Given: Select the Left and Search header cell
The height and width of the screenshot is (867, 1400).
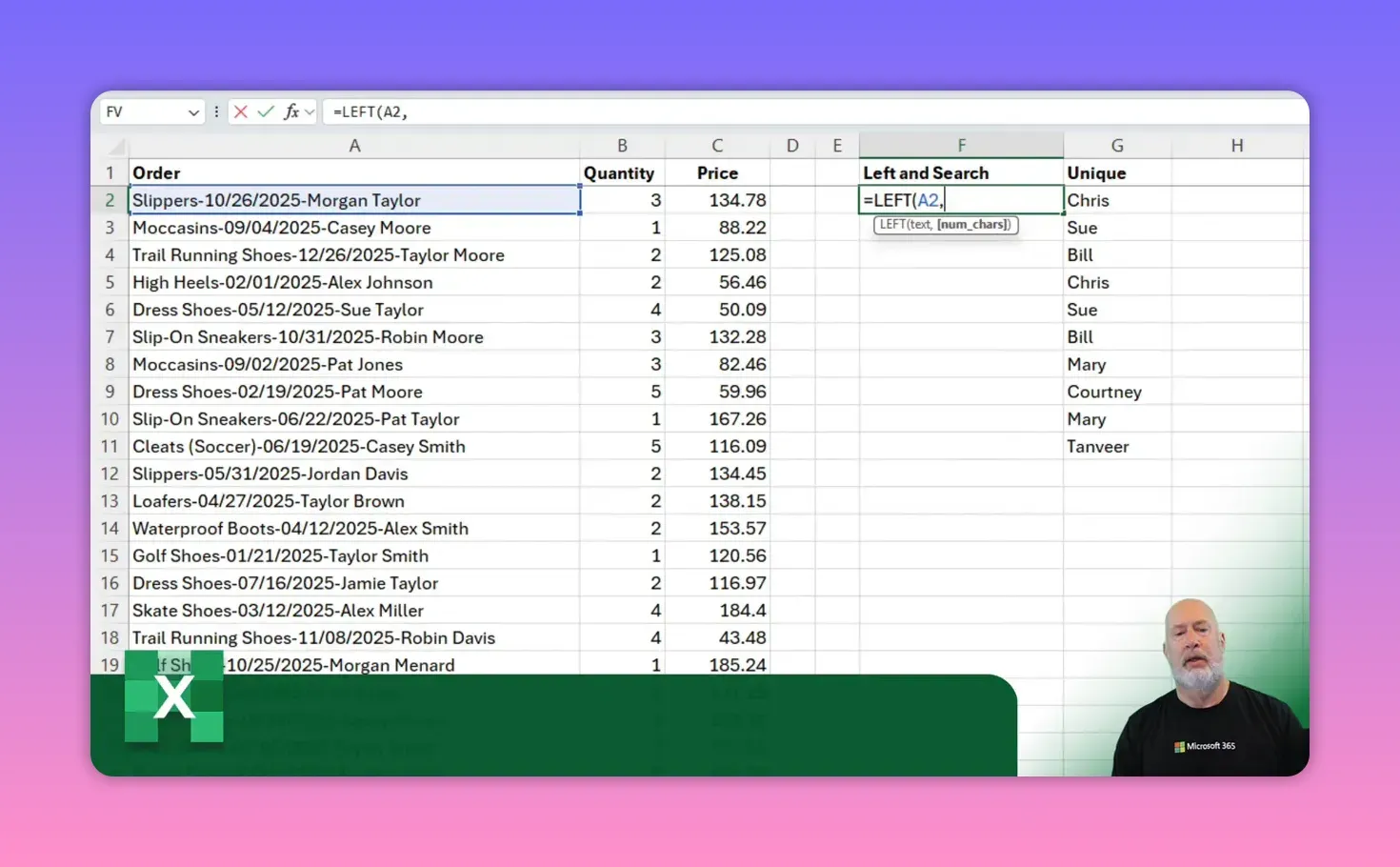Looking at the screenshot, I should coord(960,172).
